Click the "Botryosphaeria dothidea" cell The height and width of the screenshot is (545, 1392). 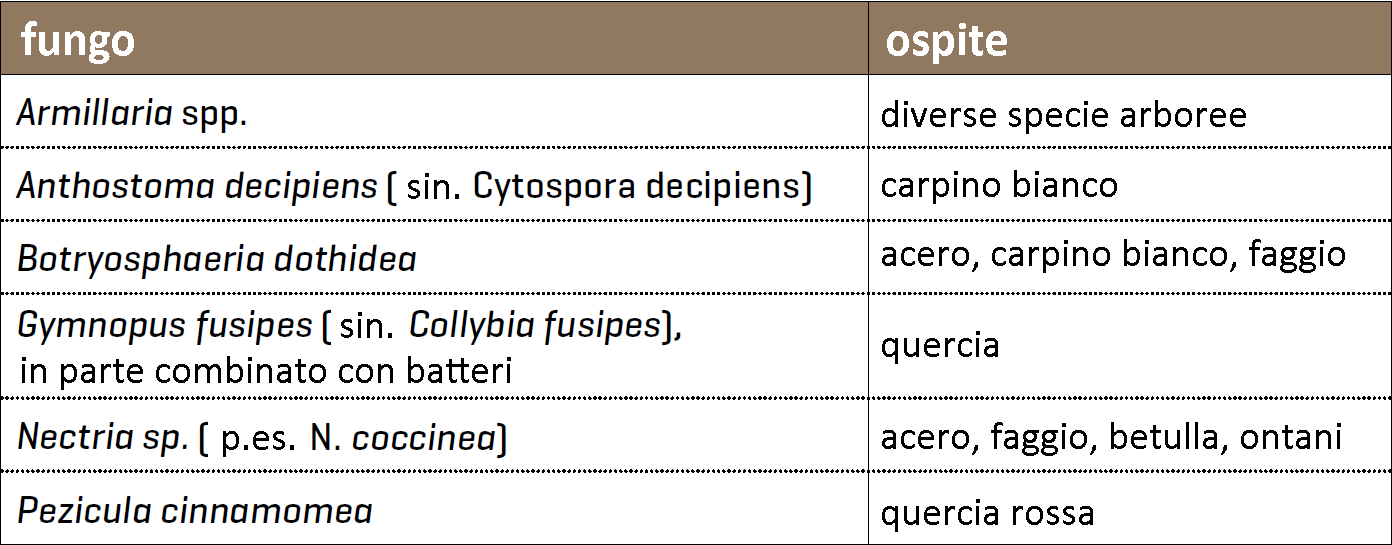click(217, 258)
